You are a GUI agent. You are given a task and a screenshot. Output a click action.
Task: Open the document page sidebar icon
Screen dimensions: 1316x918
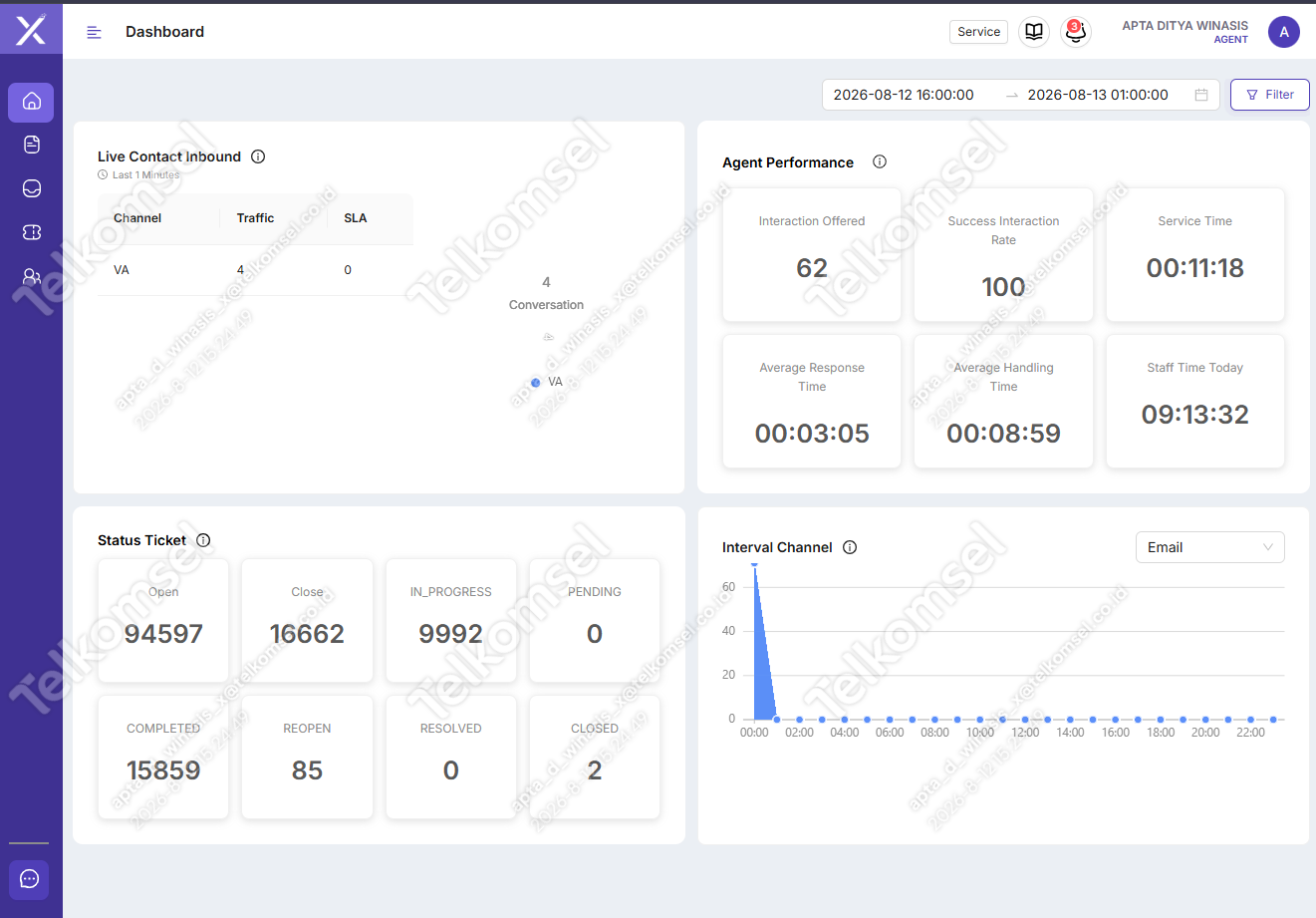31,145
